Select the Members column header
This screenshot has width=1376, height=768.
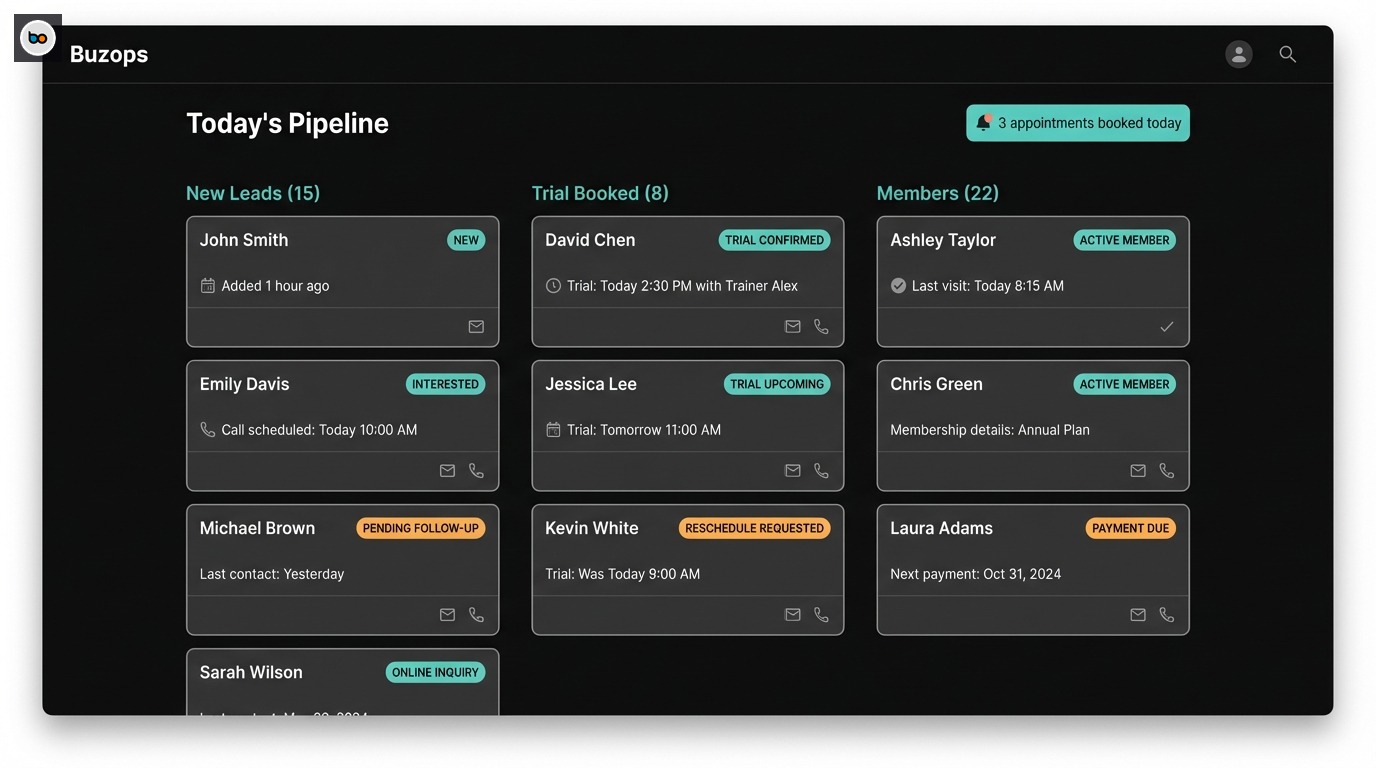(938, 192)
